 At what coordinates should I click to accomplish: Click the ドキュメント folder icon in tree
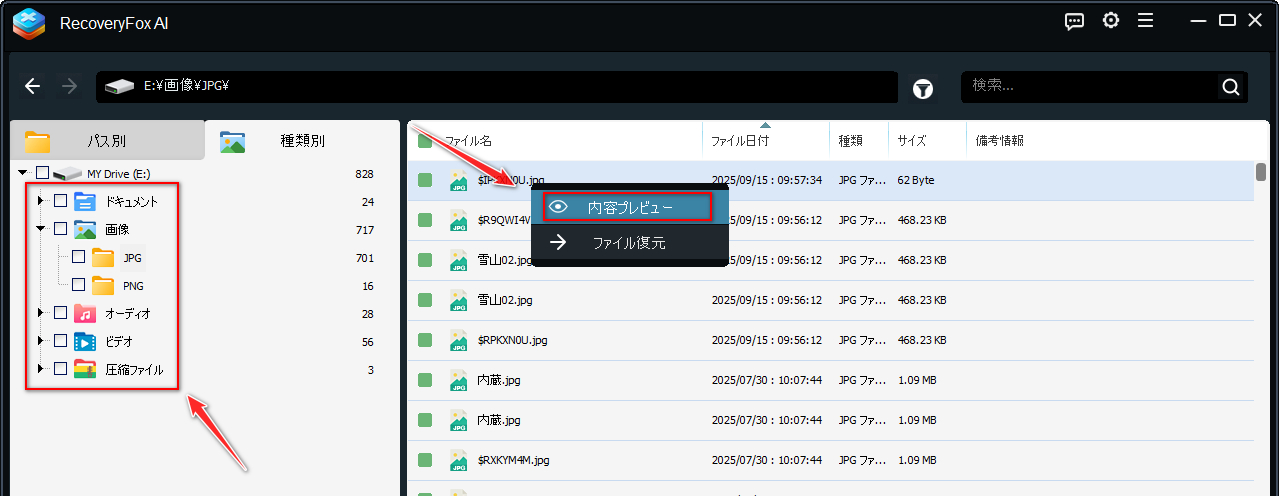(85, 201)
